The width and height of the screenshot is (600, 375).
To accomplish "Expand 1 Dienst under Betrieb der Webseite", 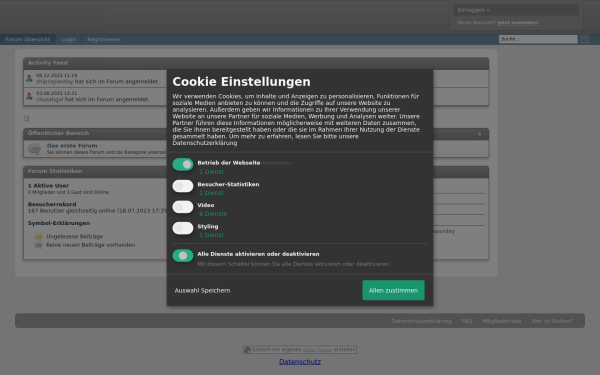I will [211, 172].
